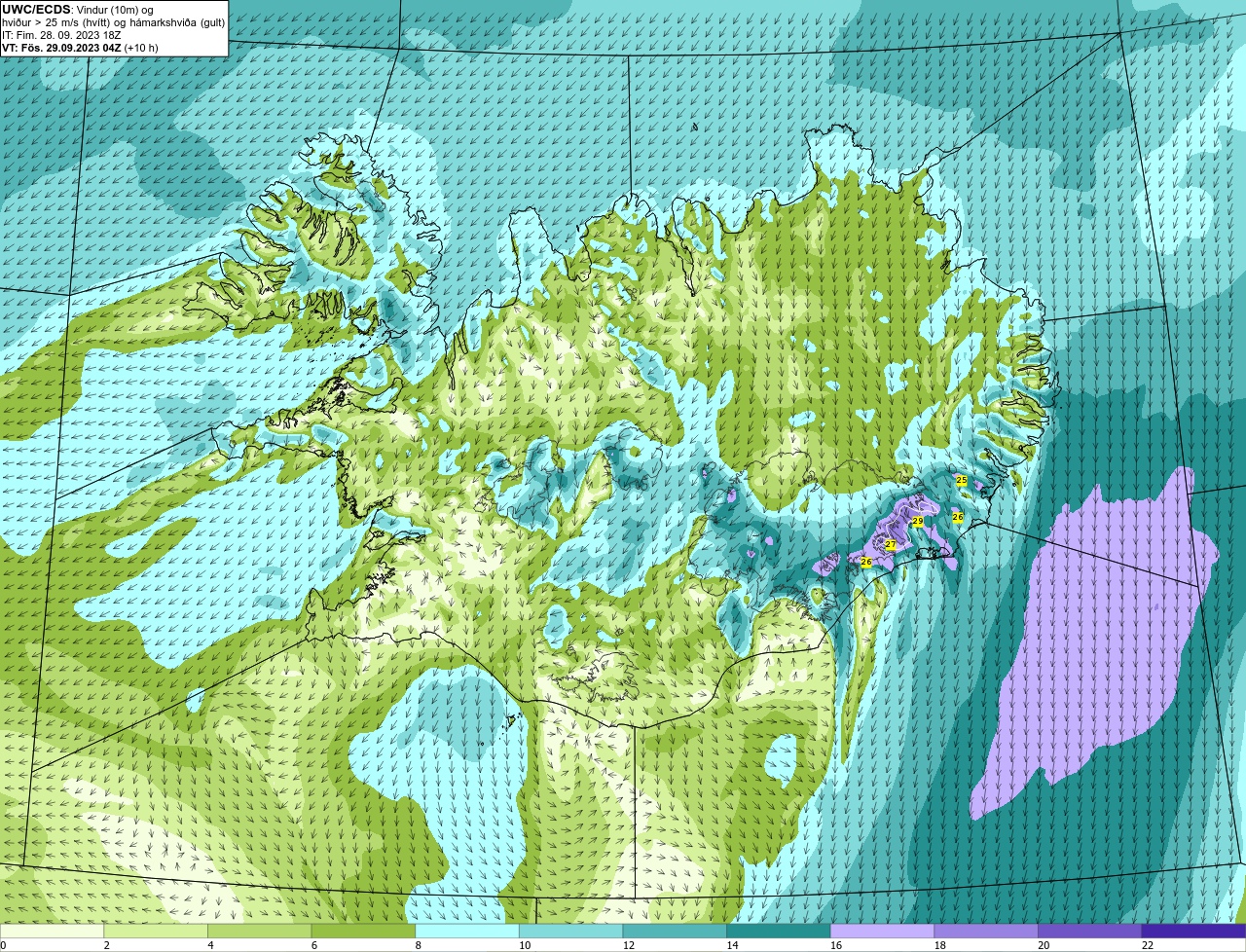Click the 0–2 m/s legend color segment
Screen dimensions: 1246x952
click(x=52, y=931)
